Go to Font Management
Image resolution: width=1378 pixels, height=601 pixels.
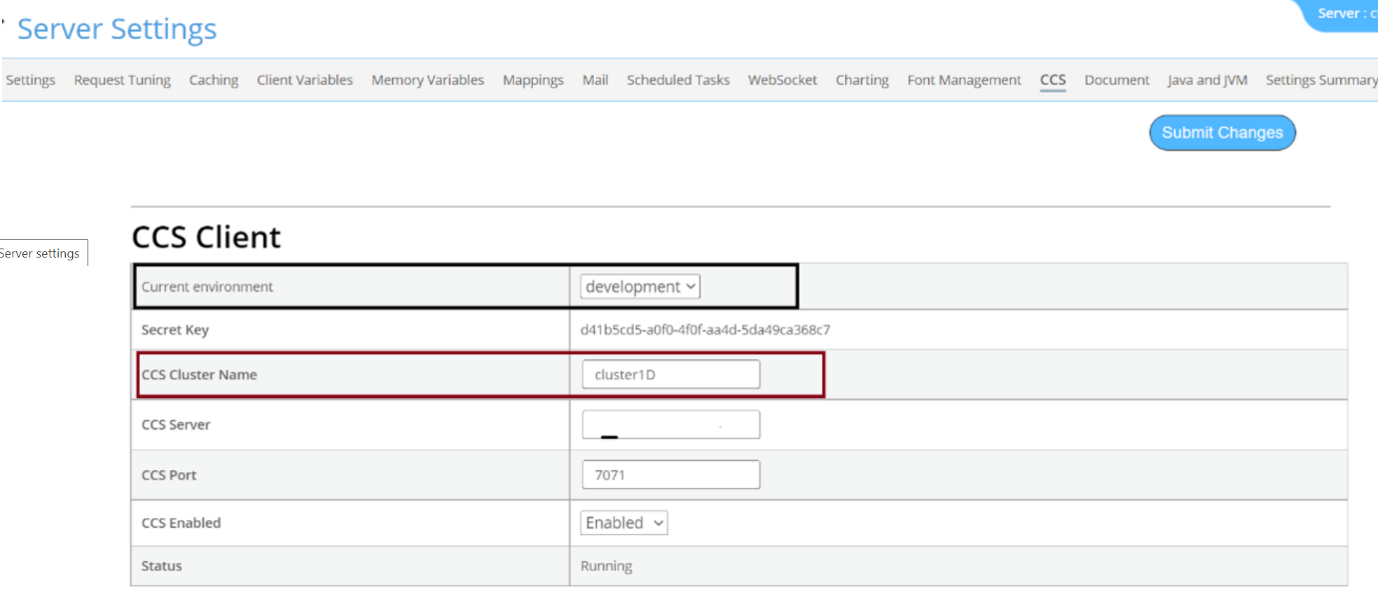coord(963,80)
